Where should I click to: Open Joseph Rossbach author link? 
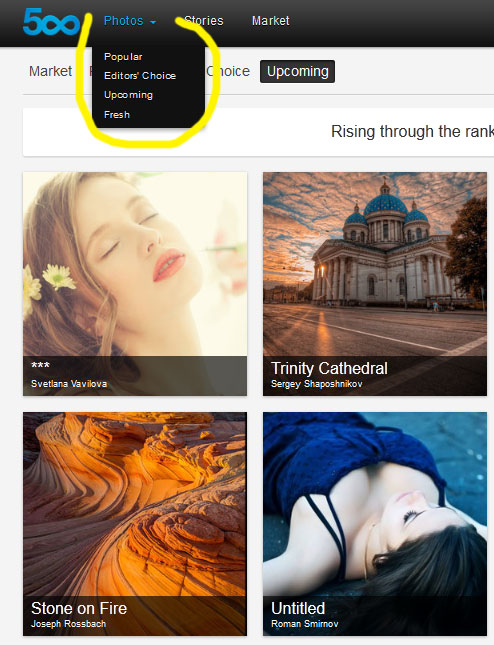[68, 624]
